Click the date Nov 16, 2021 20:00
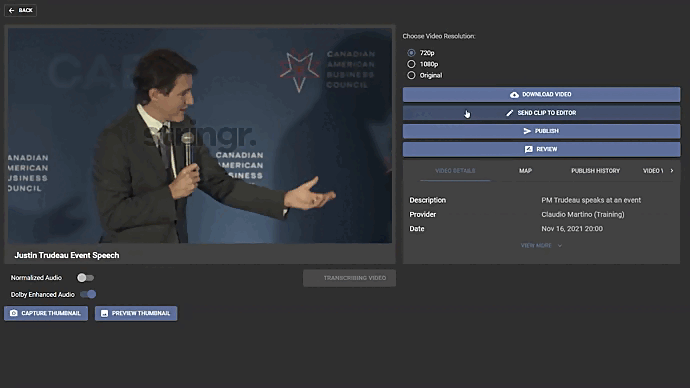The height and width of the screenshot is (388, 690). click(x=572, y=229)
